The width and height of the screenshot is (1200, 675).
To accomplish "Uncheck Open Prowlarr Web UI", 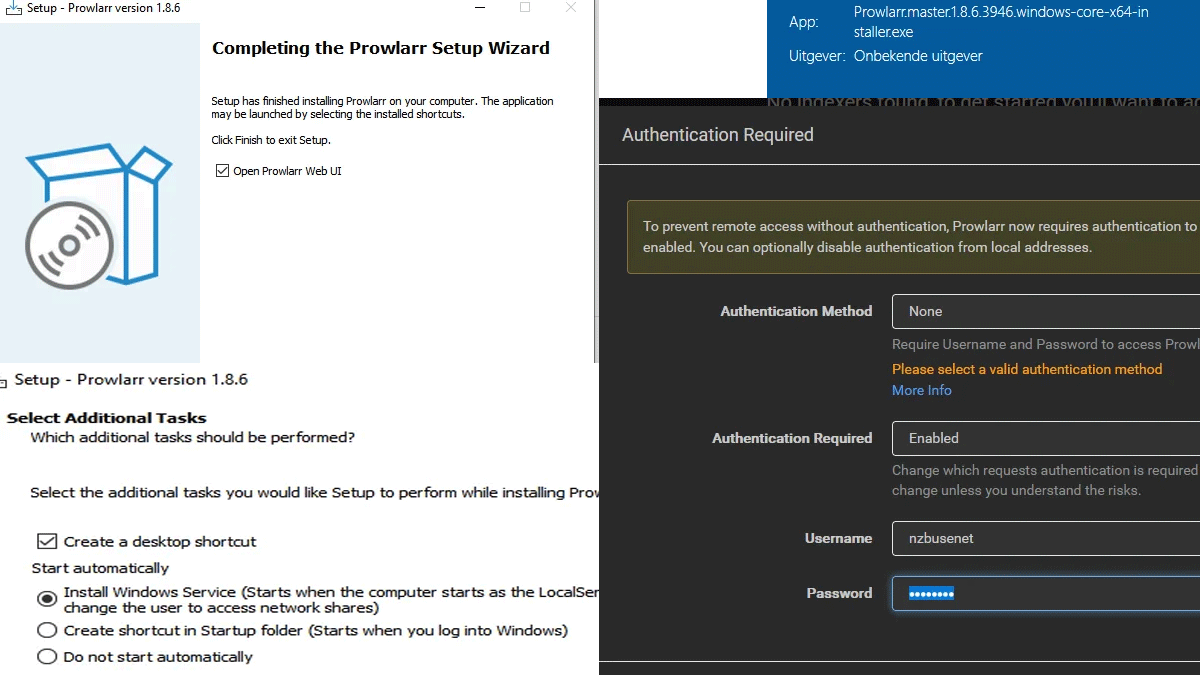I will 222,171.
